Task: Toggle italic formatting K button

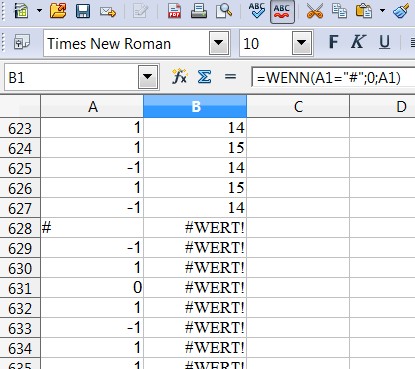Action: (358, 42)
